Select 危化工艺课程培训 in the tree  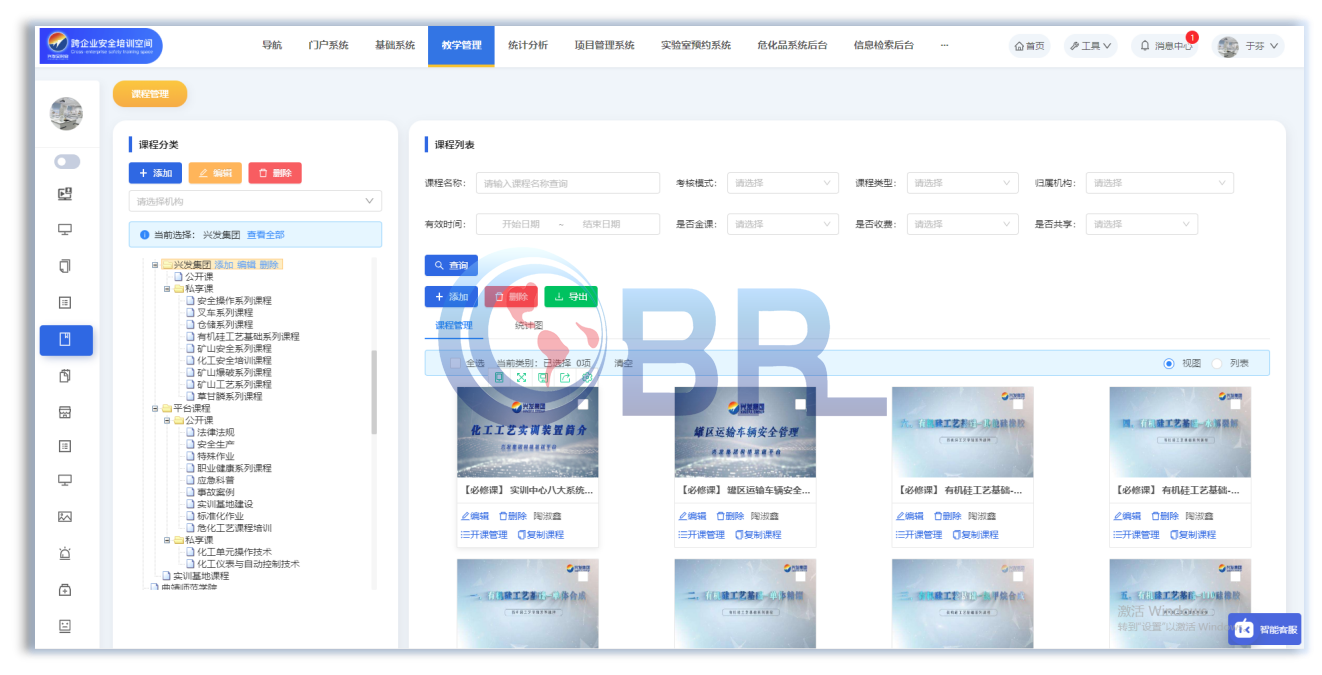click(x=234, y=528)
